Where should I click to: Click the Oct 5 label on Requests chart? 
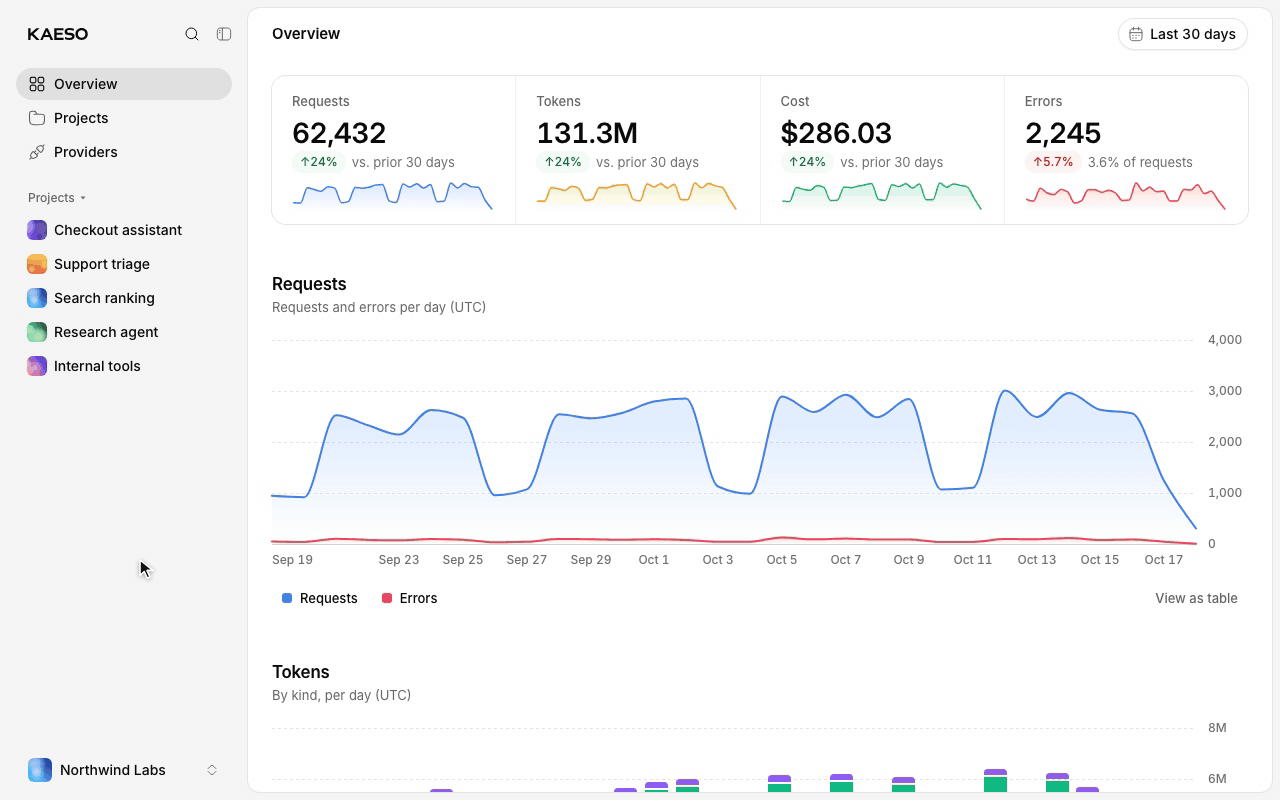(782, 560)
